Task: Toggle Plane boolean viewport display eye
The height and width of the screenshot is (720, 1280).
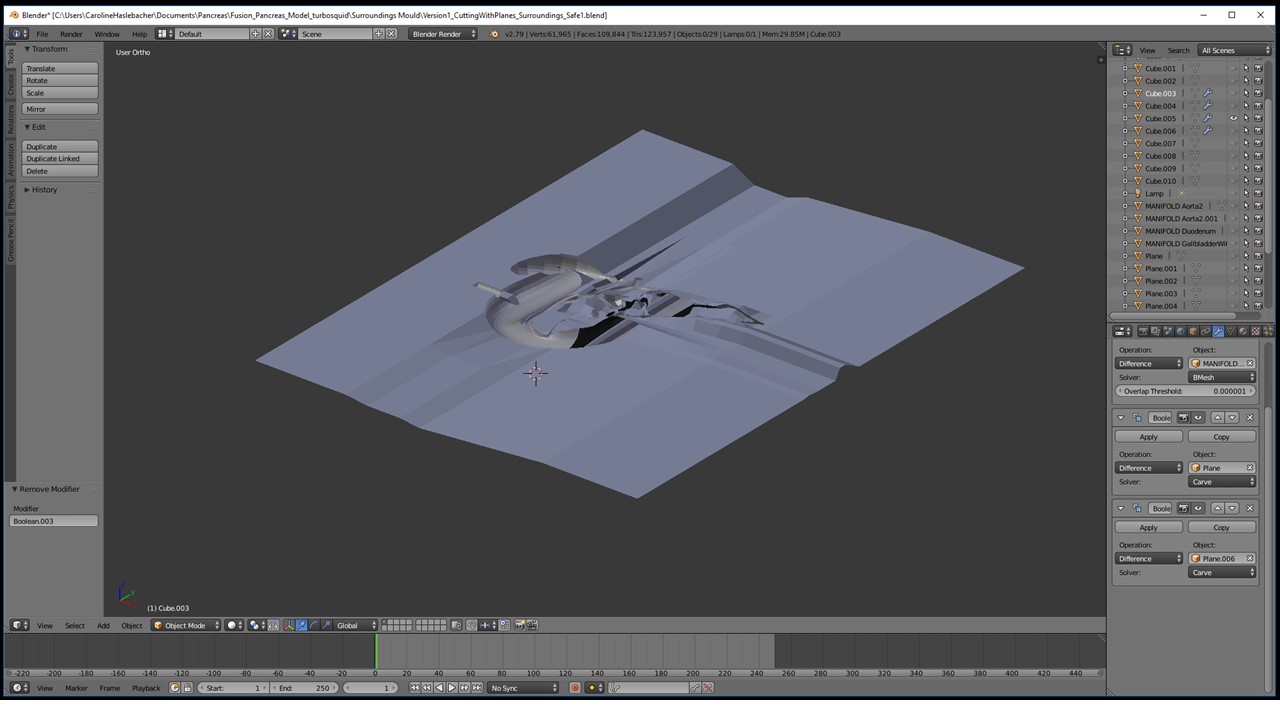Action: (x=1198, y=417)
